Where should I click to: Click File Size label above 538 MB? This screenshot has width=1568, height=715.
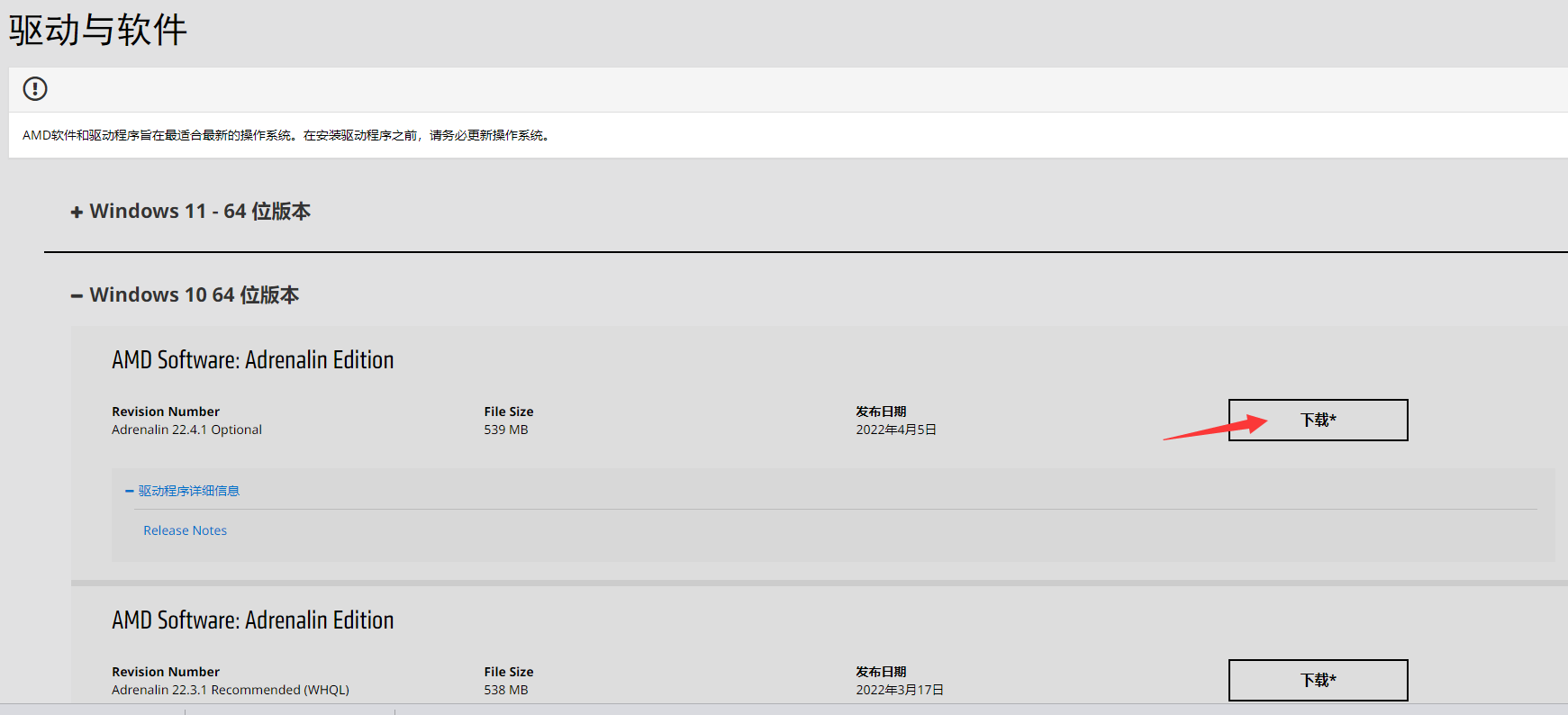(509, 672)
